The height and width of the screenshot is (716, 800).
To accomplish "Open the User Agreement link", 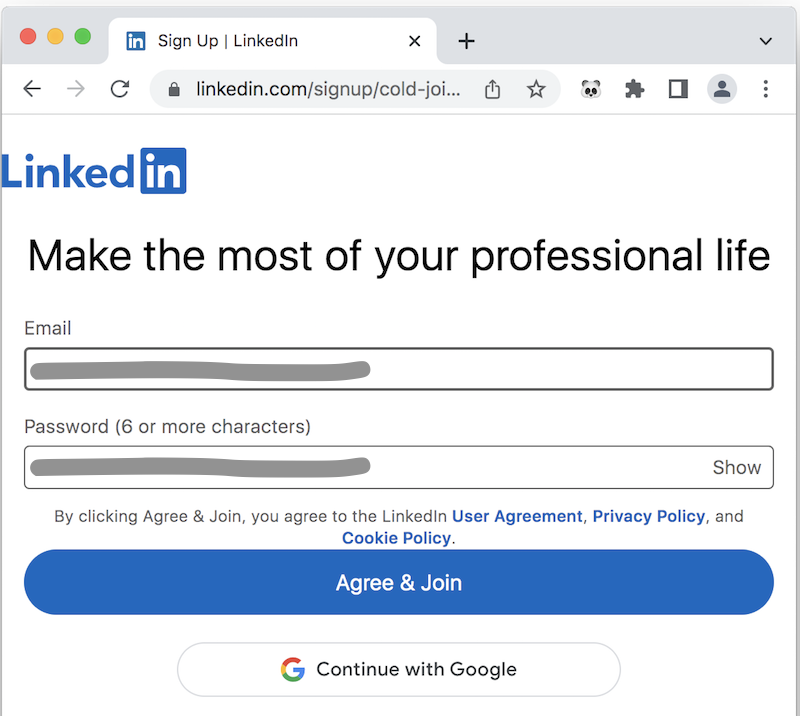I will click(516, 516).
